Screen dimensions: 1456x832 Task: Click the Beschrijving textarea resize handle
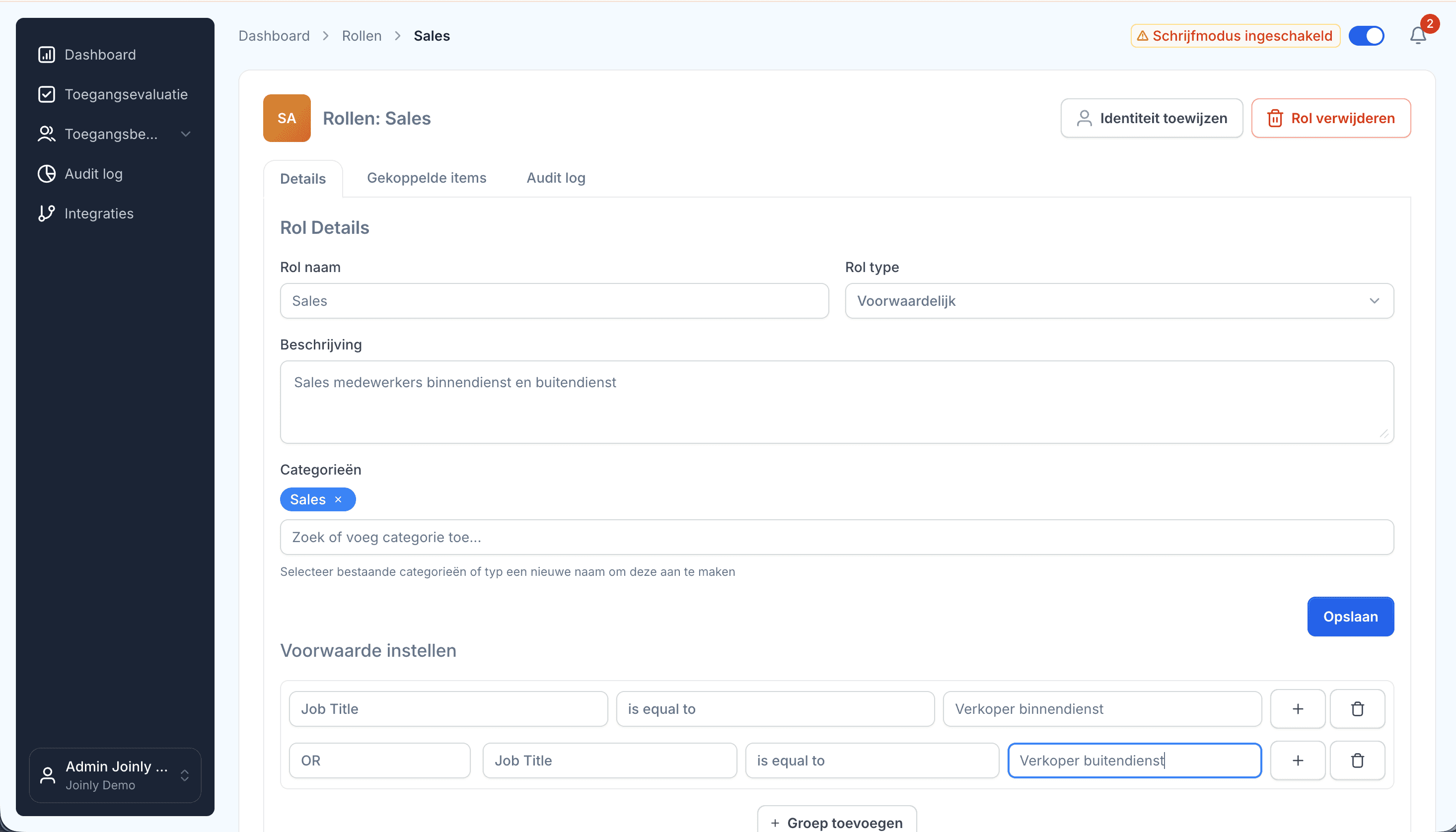pos(1384,434)
